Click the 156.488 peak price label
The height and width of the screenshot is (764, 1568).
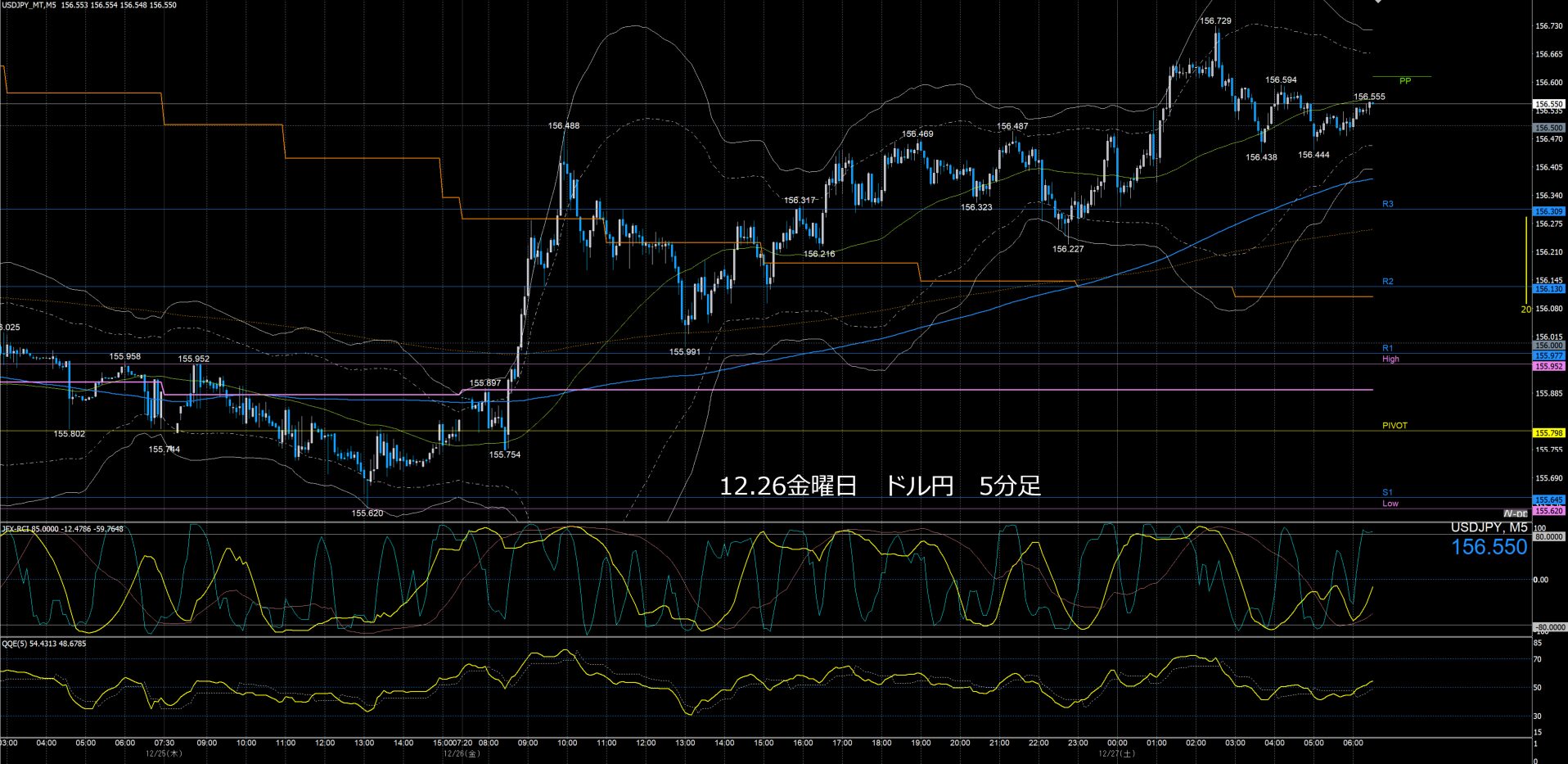click(x=564, y=126)
